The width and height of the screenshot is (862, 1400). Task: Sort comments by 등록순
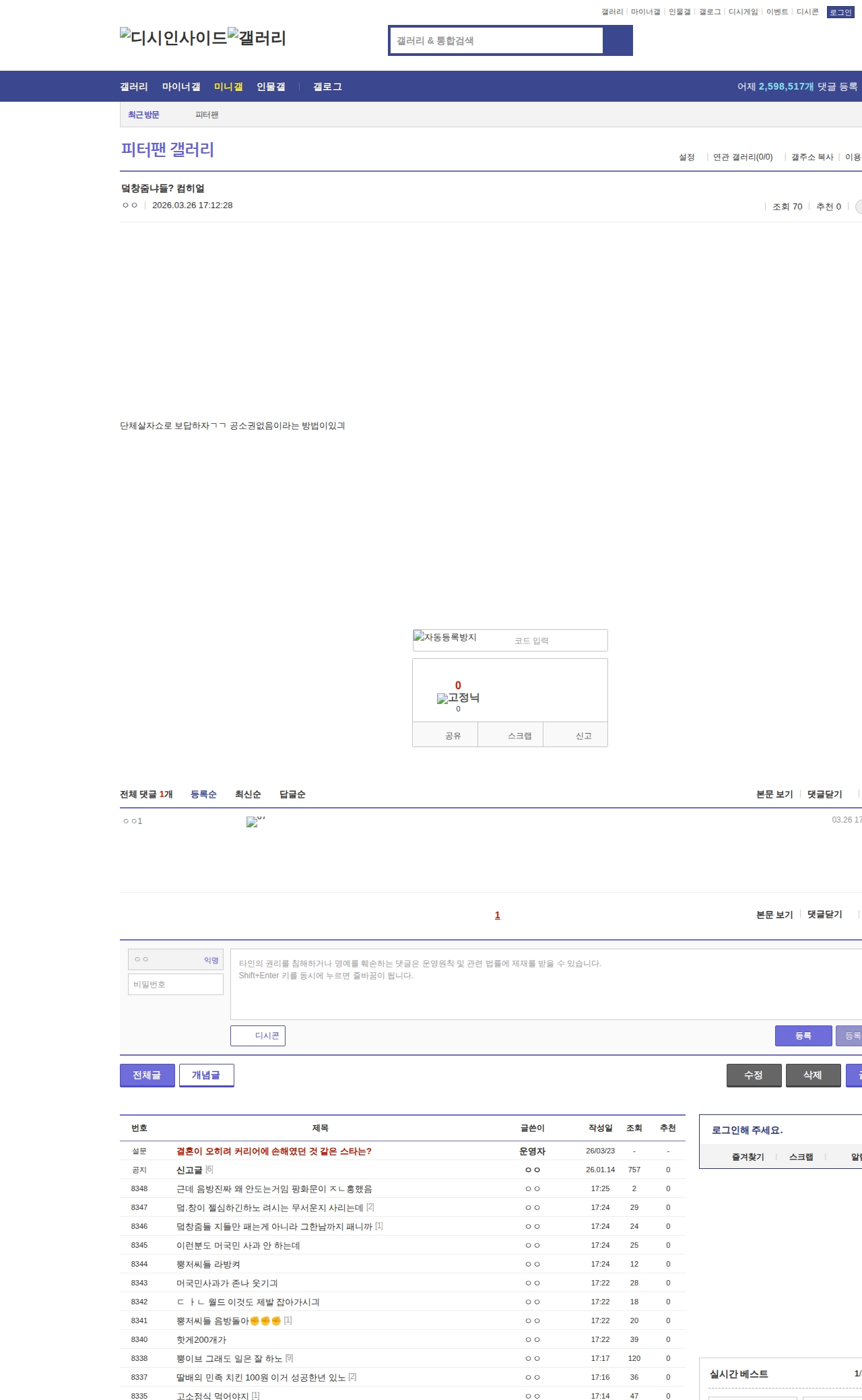pyautogui.click(x=203, y=794)
